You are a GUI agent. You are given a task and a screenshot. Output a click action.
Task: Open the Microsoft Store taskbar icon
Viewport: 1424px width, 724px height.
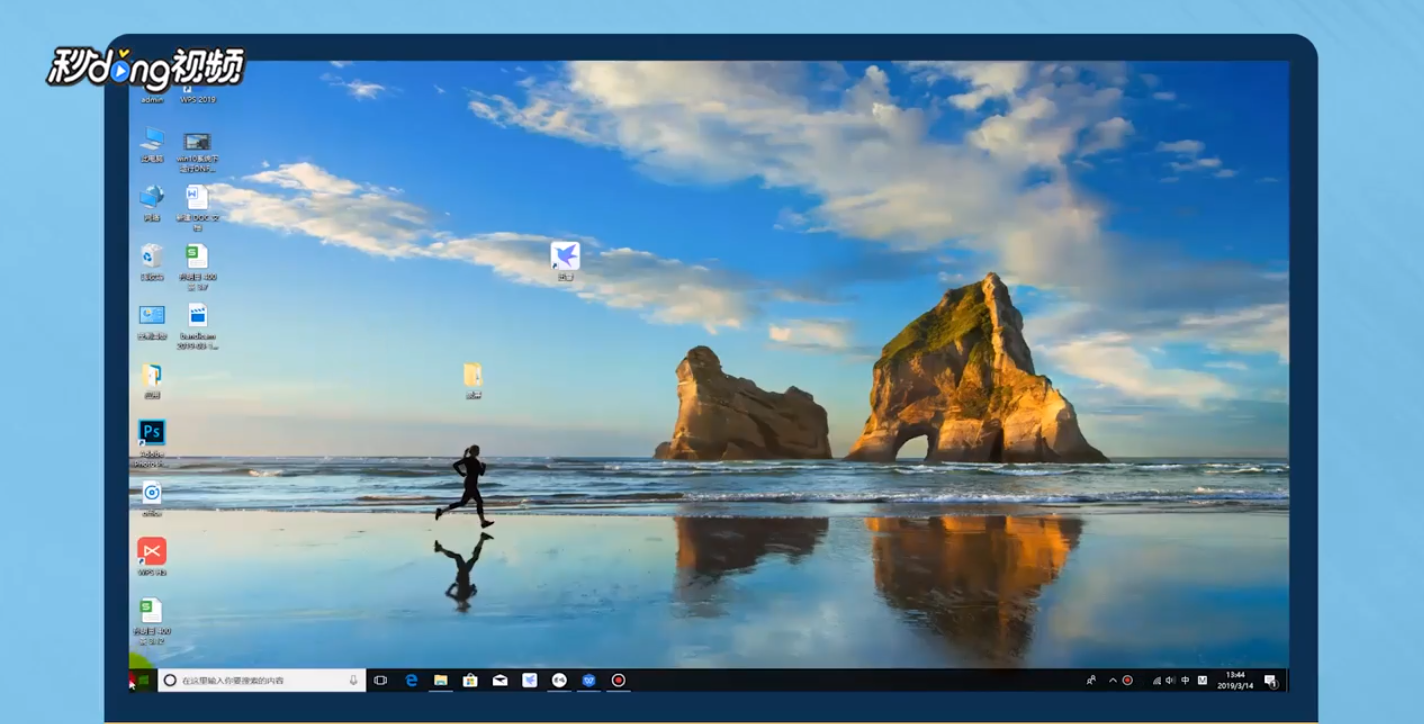pos(470,679)
